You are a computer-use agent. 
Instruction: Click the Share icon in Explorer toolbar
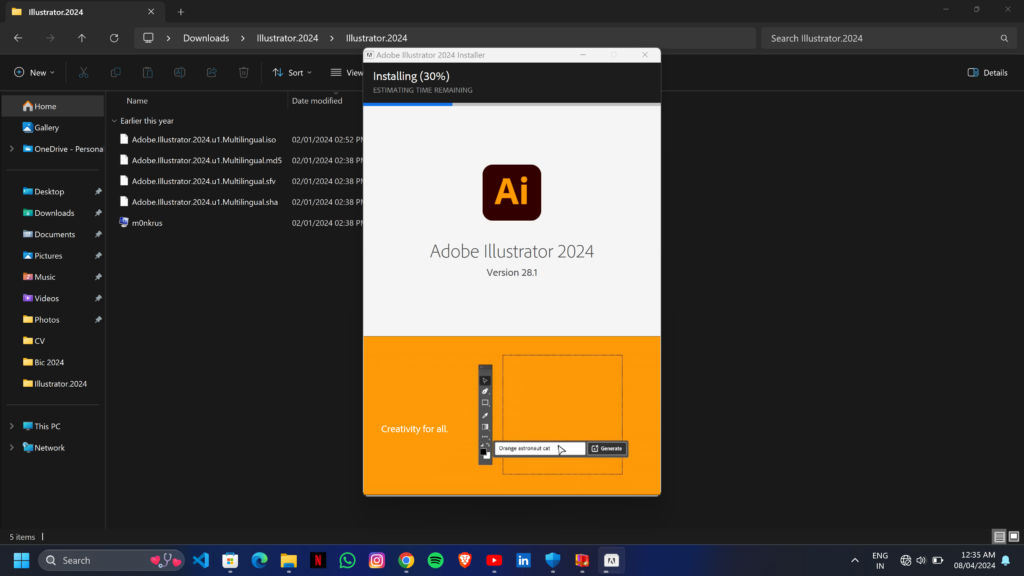212,72
